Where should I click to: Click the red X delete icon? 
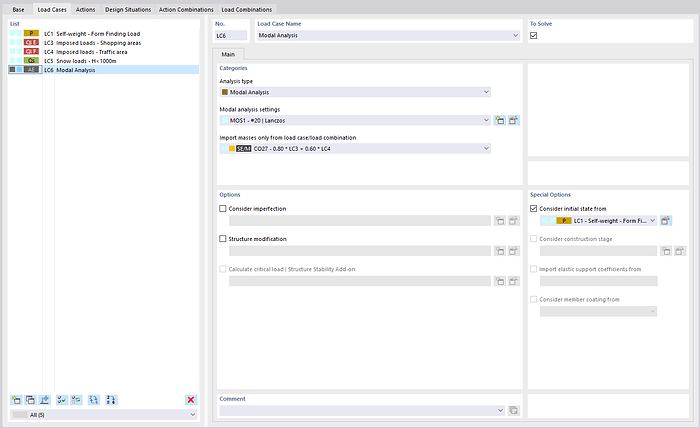(191, 399)
